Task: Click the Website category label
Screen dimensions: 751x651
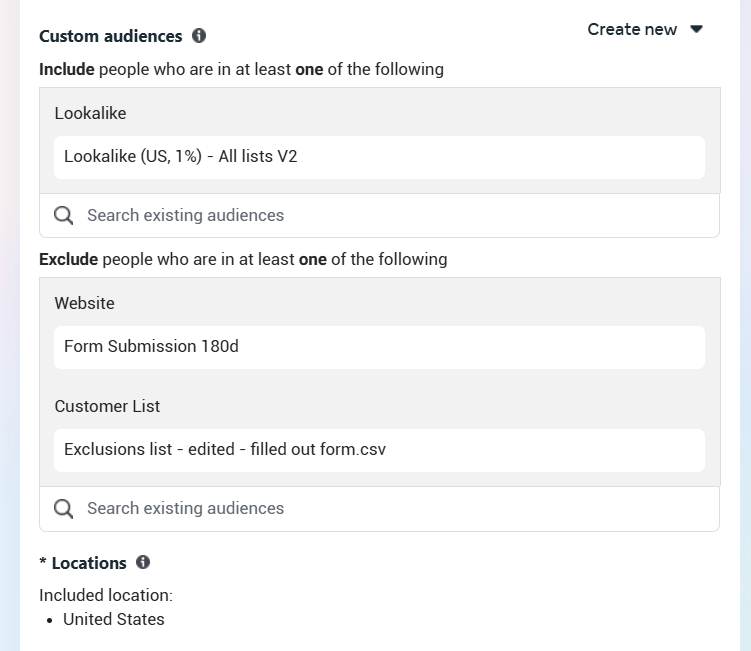Action: click(x=85, y=303)
